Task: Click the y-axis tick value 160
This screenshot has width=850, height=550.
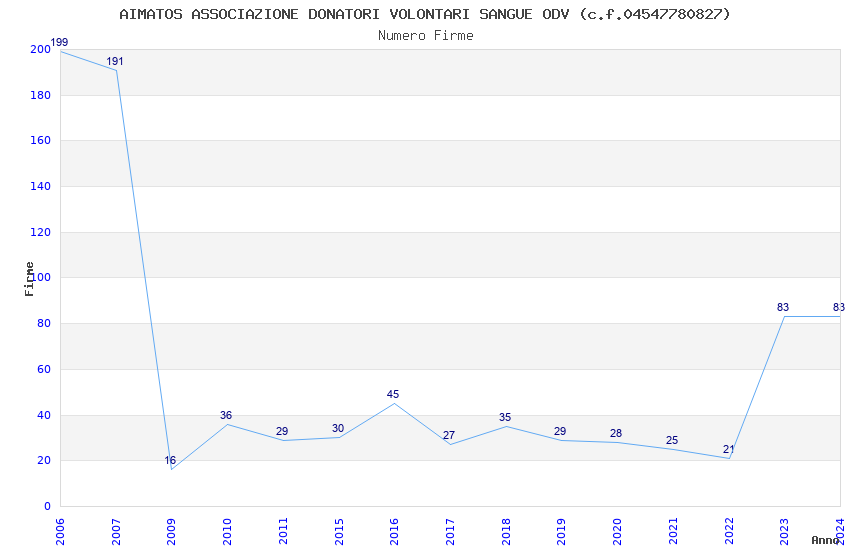Action: click(40, 140)
